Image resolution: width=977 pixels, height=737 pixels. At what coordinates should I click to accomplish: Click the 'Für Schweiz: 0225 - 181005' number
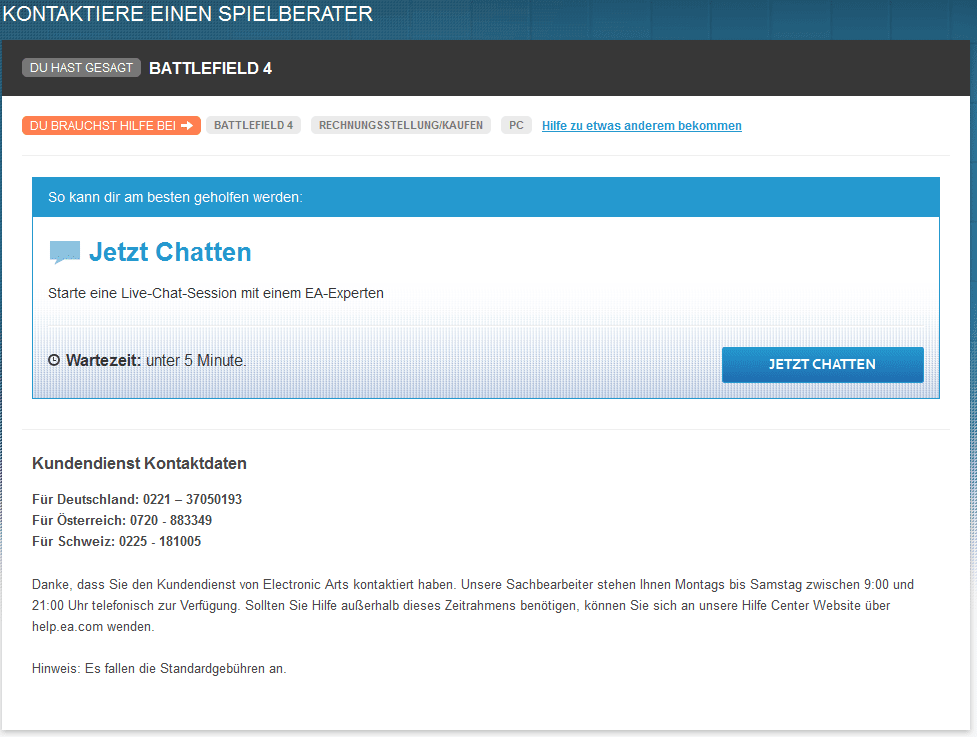coord(117,541)
